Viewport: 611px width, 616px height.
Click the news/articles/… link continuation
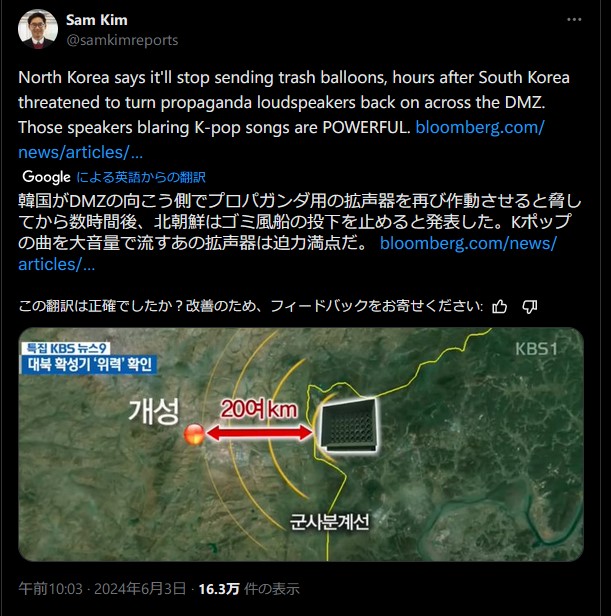(81, 152)
